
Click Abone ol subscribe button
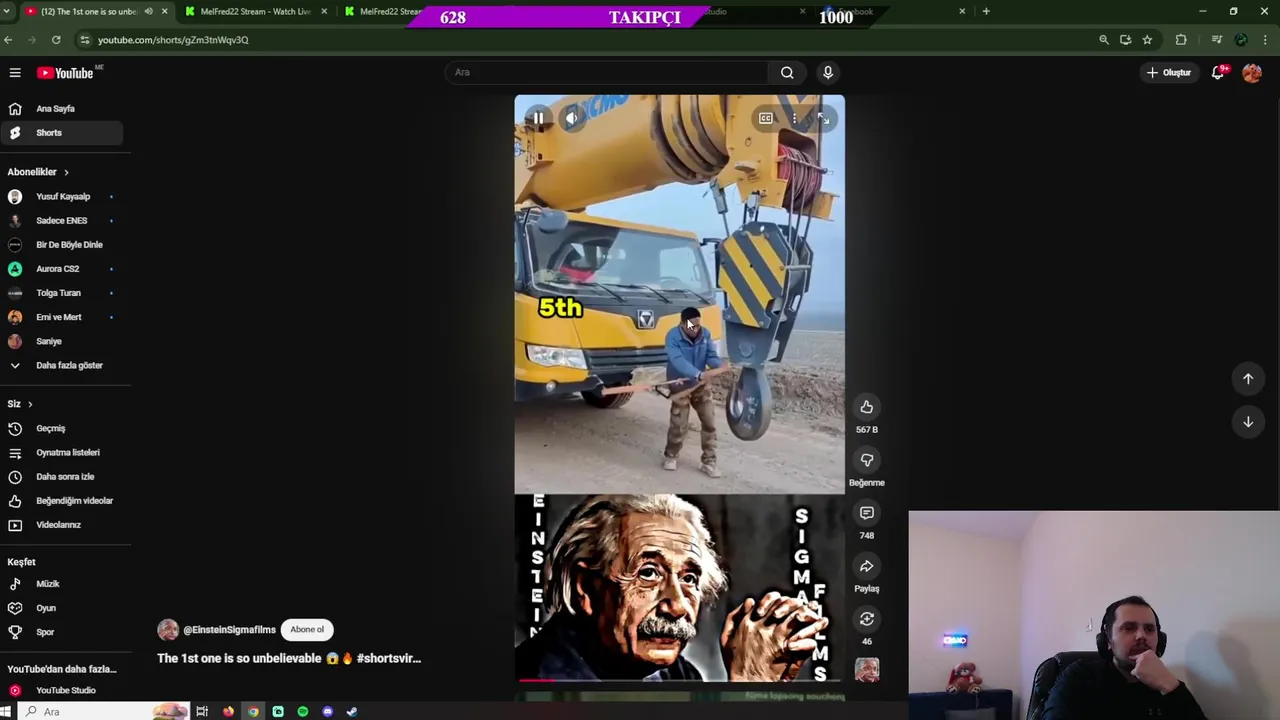point(307,630)
